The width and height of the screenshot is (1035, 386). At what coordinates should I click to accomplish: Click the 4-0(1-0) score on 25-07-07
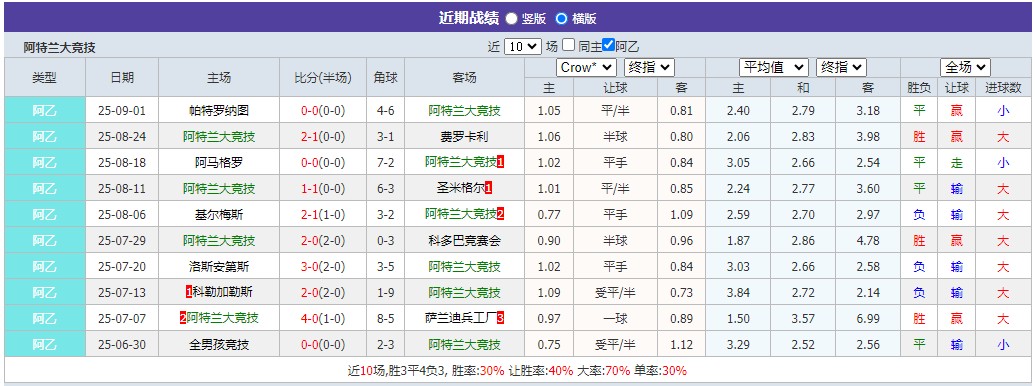[x=323, y=318]
